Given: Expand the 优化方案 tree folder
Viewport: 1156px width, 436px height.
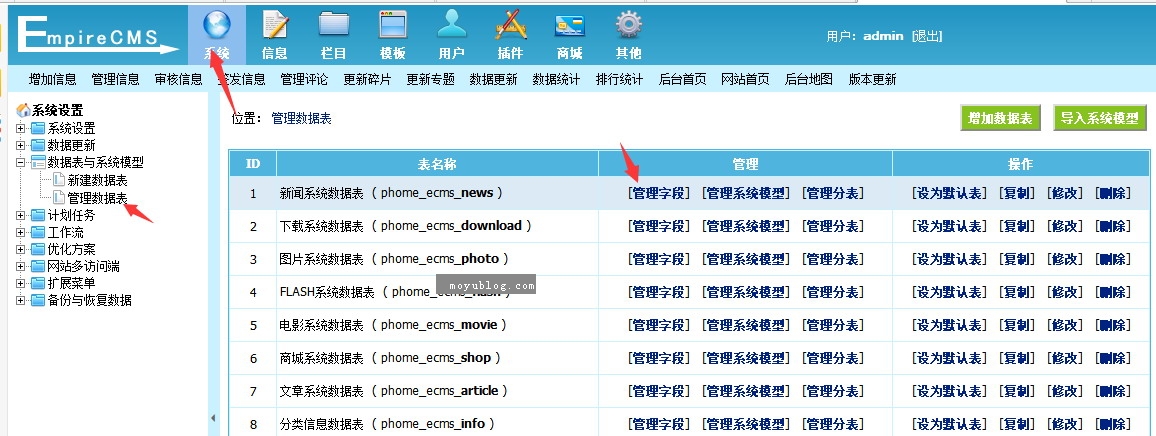Looking at the screenshot, I should tap(21, 249).
